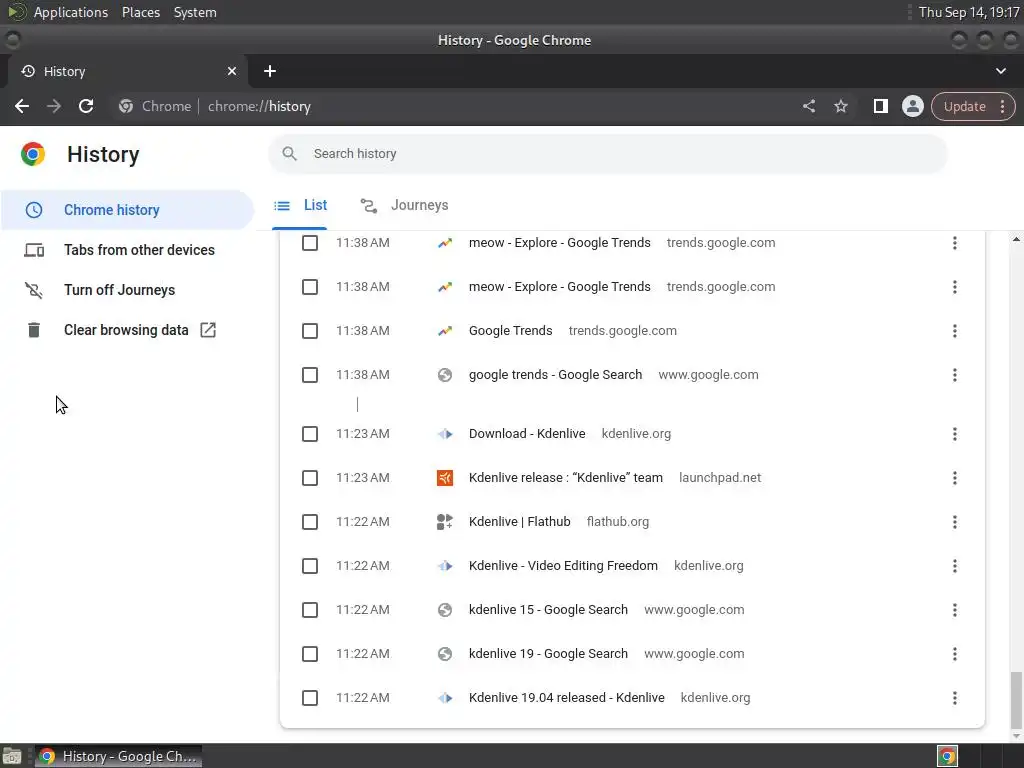The width and height of the screenshot is (1024, 768).
Task: Open Chrome three-dot menu beside Update
Action: 1002,106
